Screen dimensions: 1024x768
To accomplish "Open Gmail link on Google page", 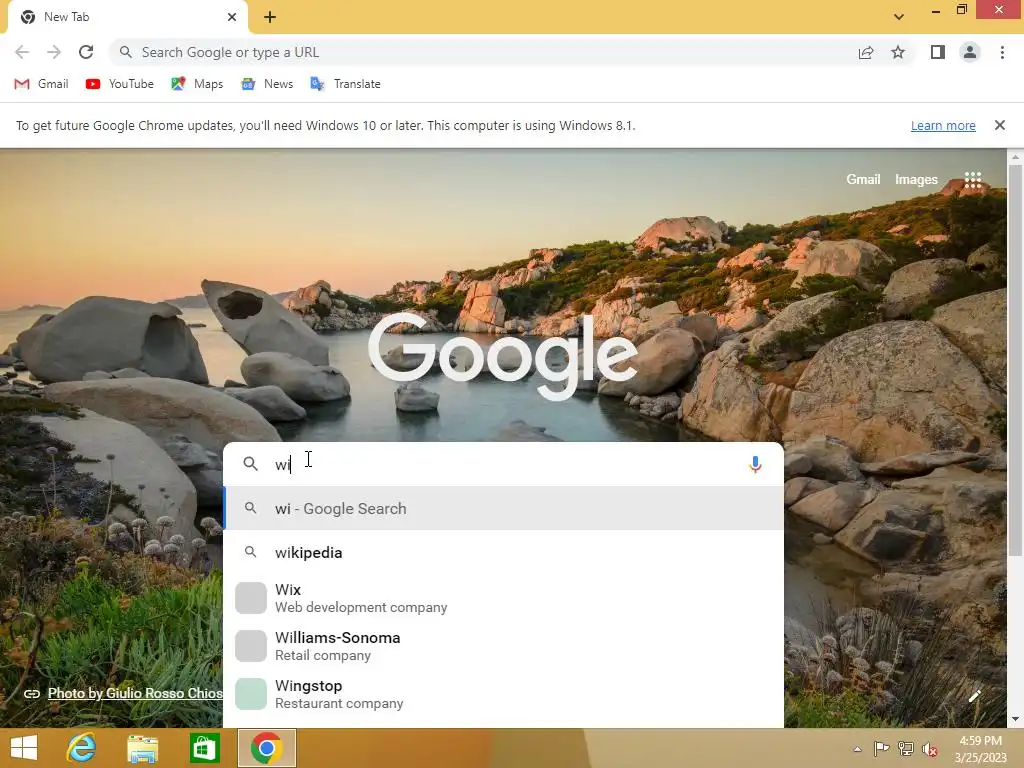I will coord(863,179).
